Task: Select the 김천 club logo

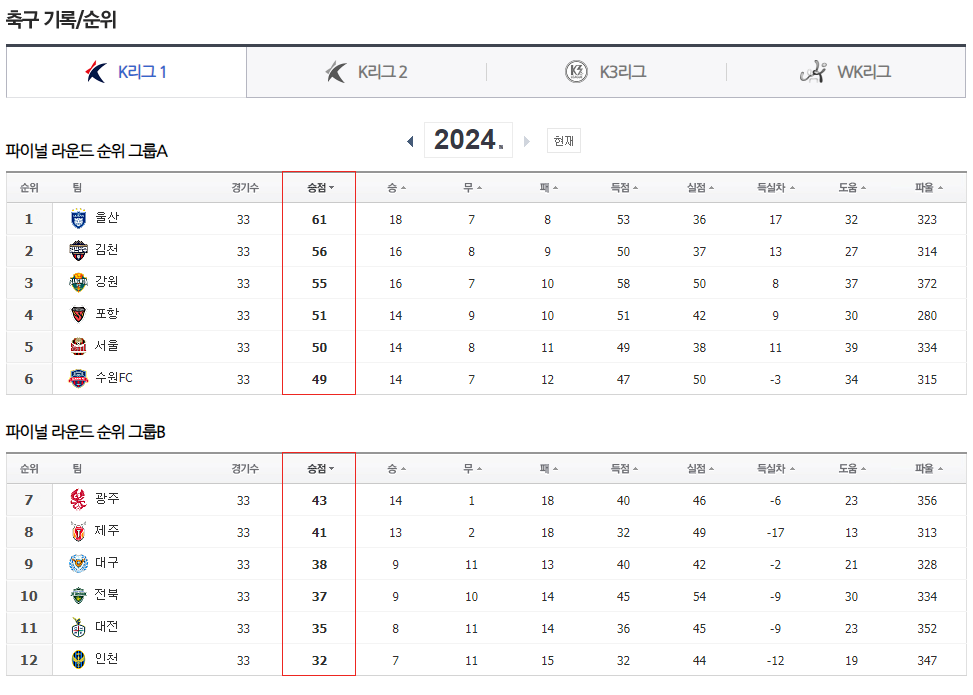Action: [x=78, y=251]
